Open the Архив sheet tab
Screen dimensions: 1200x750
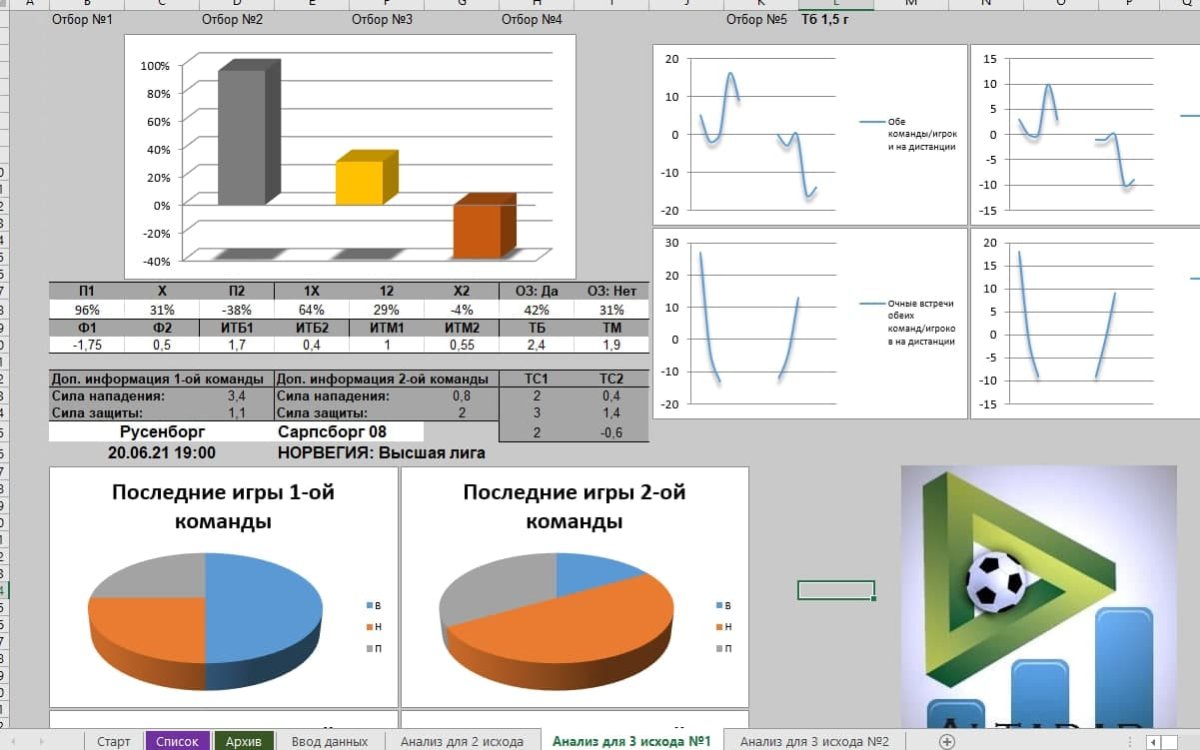[244, 741]
